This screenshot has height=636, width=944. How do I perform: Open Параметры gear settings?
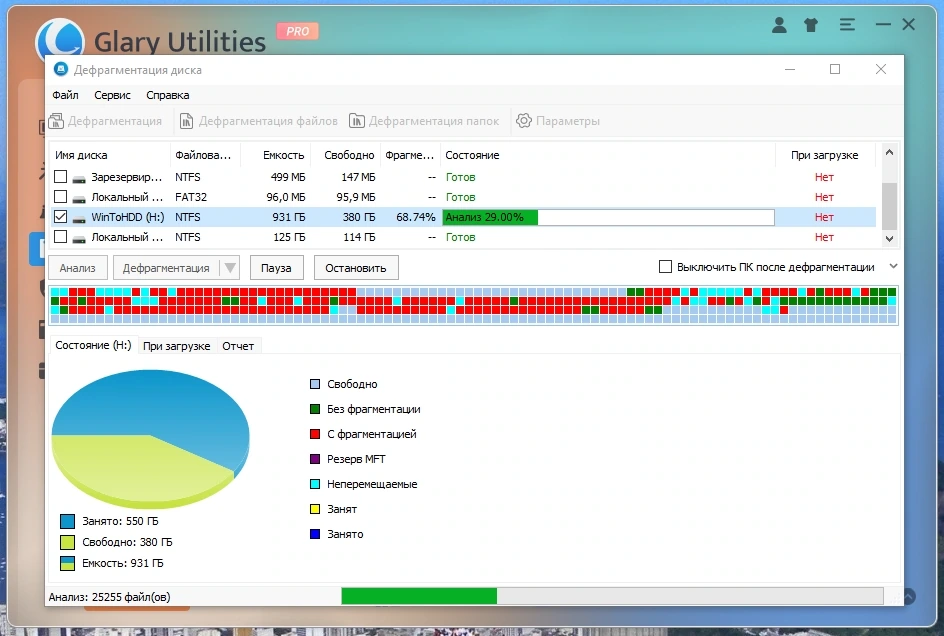click(x=558, y=121)
